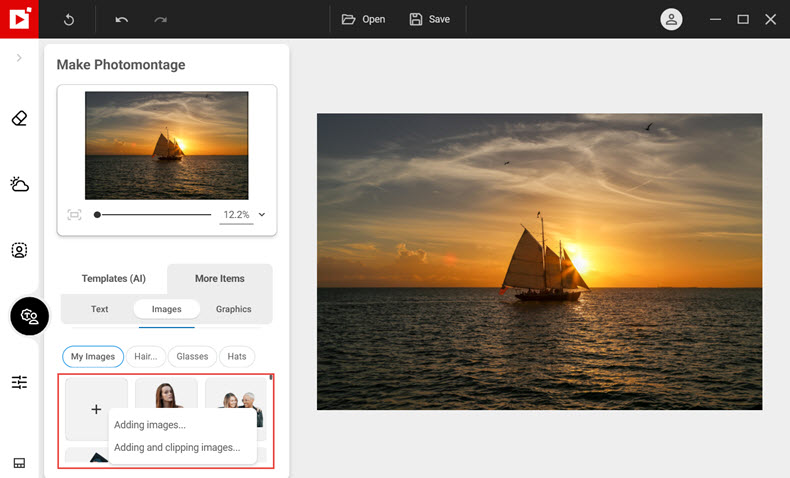Choose 'Adding and clipping images...' menu entry

[177, 447]
